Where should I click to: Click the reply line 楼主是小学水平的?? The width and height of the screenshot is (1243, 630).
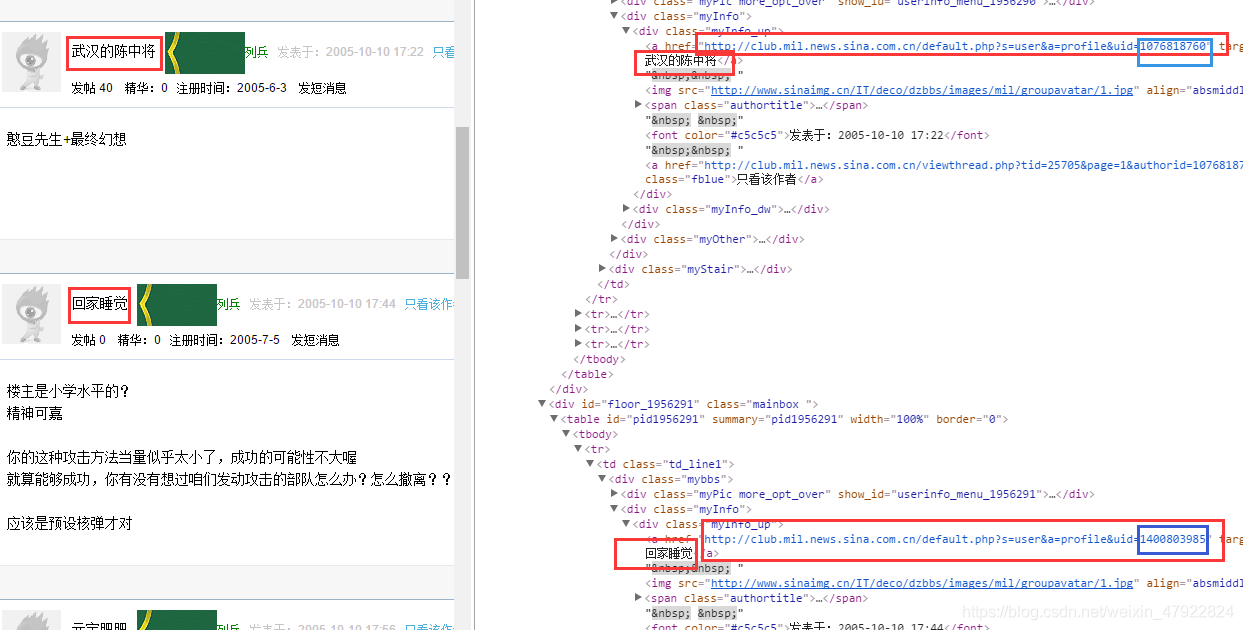tap(68, 391)
